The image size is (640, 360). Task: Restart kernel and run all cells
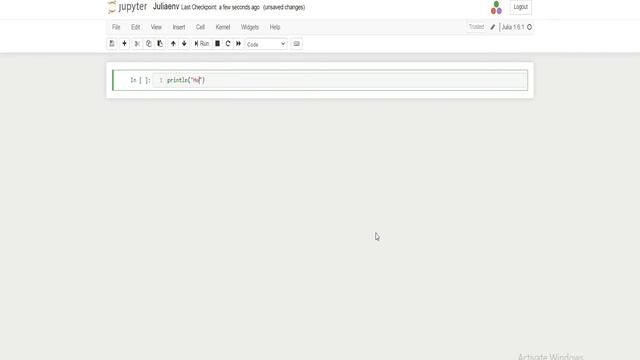click(238, 44)
